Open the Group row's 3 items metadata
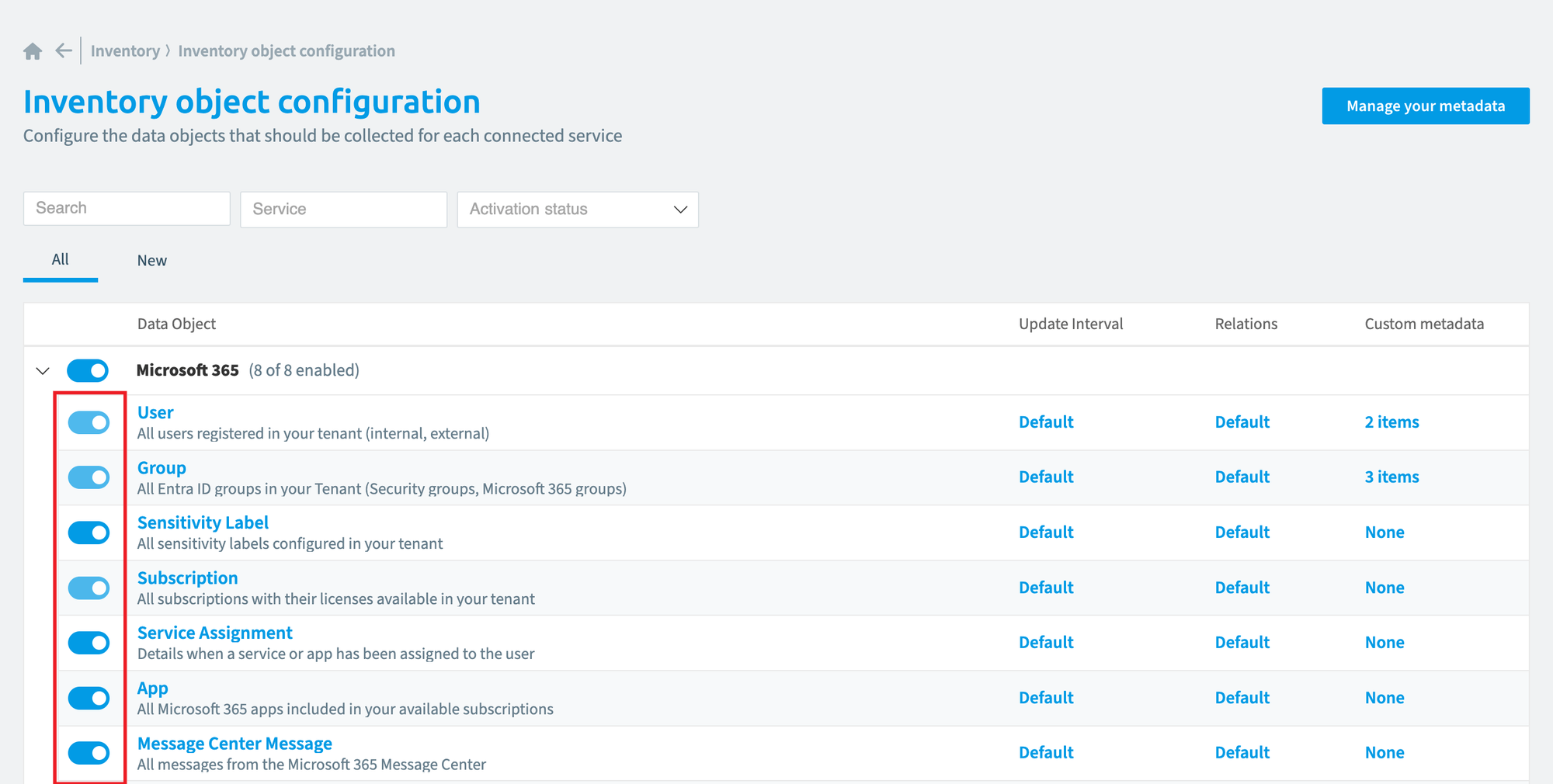The height and width of the screenshot is (784, 1553). 1391,477
